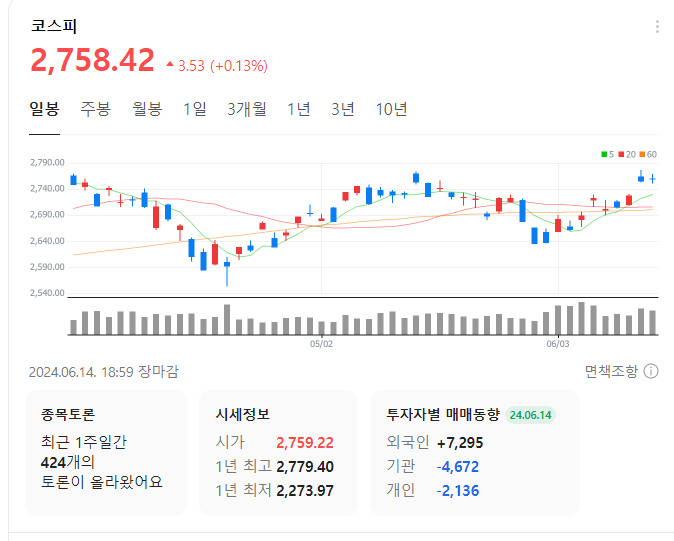Click the 2,758.42 index price

(x=92, y=60)
